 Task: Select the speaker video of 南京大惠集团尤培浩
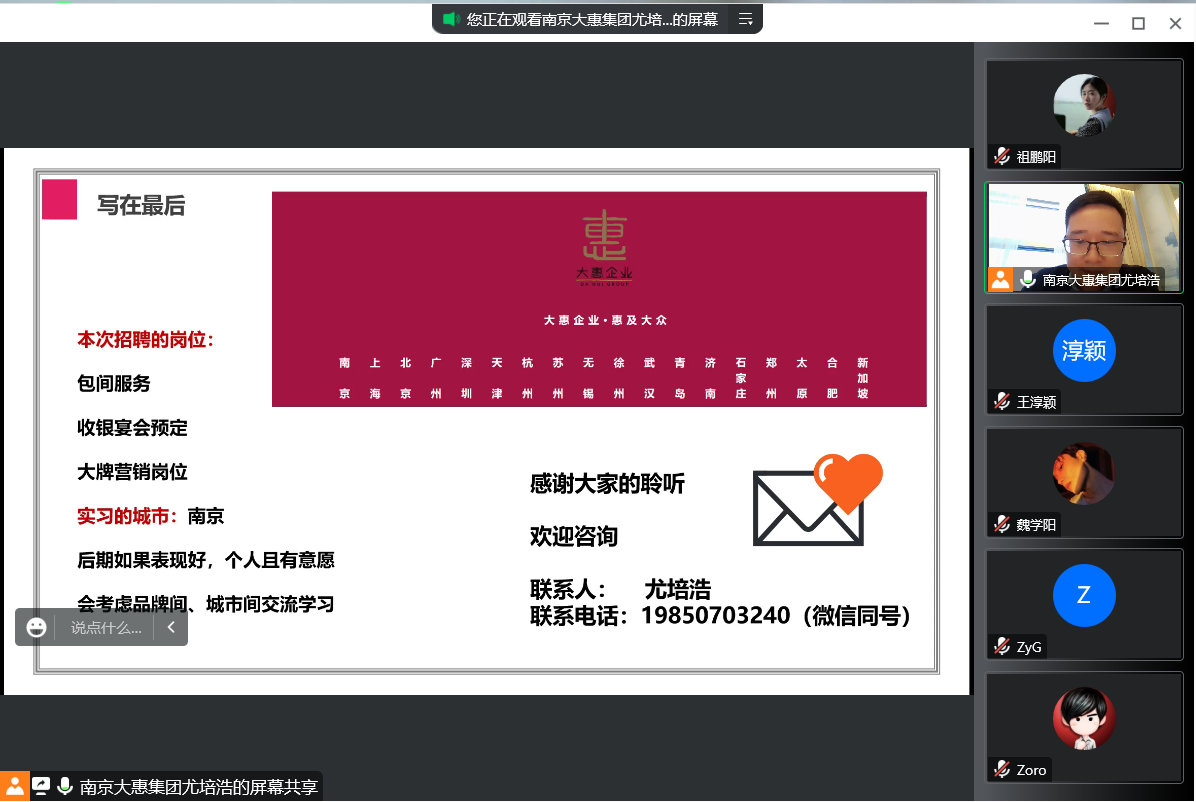coord(1084,230)
